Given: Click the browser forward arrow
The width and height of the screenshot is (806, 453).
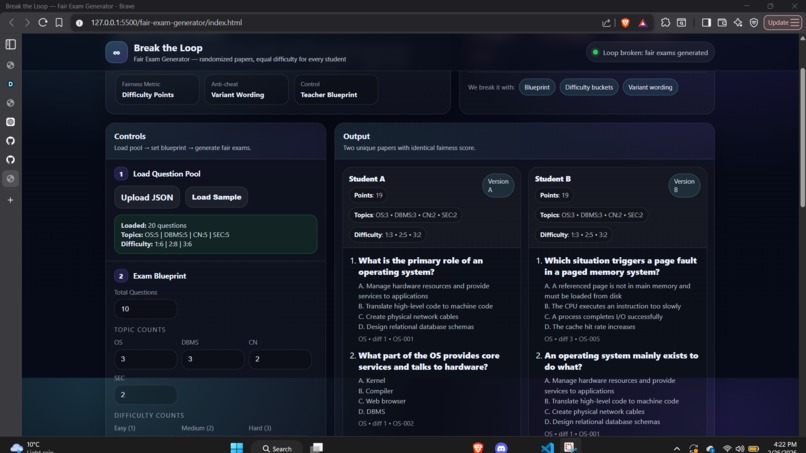Looking at the screenshot, I should click(x=27, y=23).
